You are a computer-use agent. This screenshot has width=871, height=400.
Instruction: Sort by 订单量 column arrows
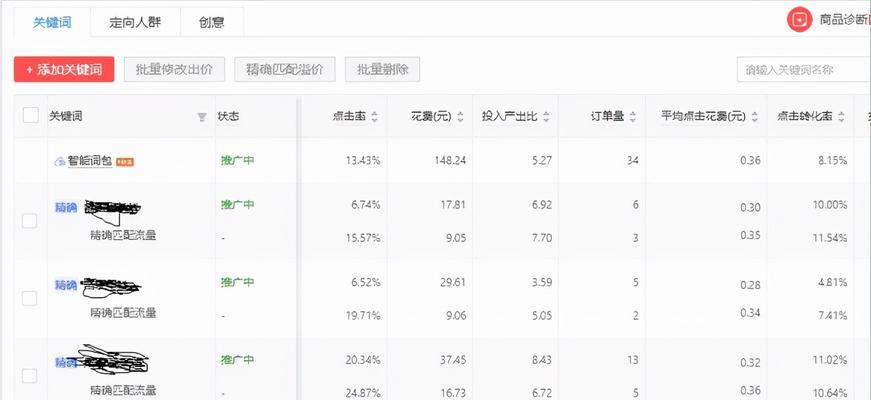(x=633, y=117)
